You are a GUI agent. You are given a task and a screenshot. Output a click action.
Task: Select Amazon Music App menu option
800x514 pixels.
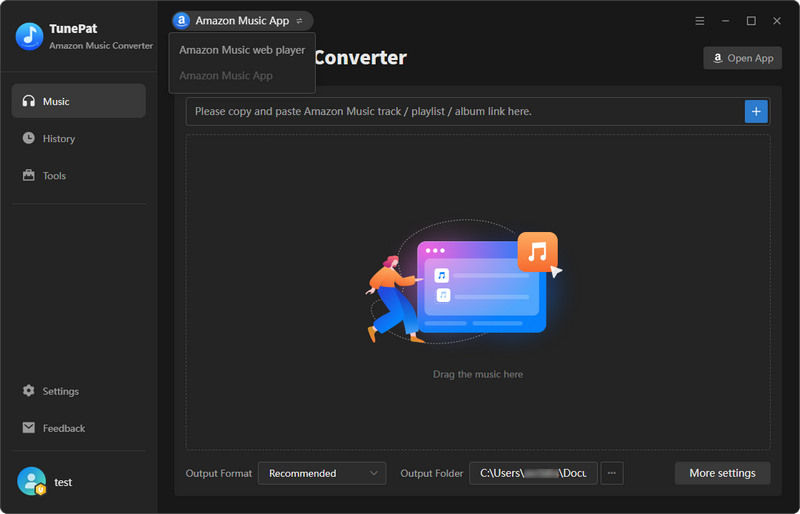pyautogui.click(x=242, y=76)
